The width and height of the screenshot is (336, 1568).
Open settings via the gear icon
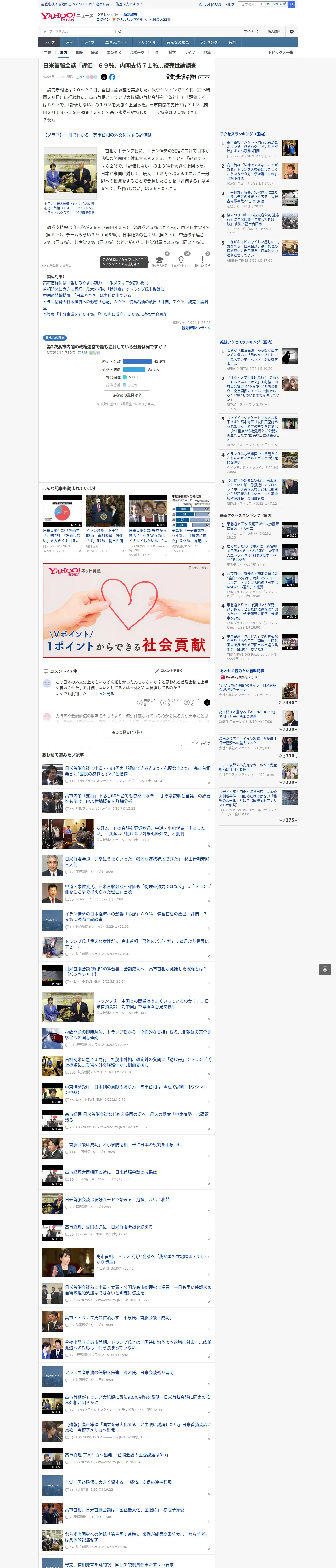pos(292,32)
